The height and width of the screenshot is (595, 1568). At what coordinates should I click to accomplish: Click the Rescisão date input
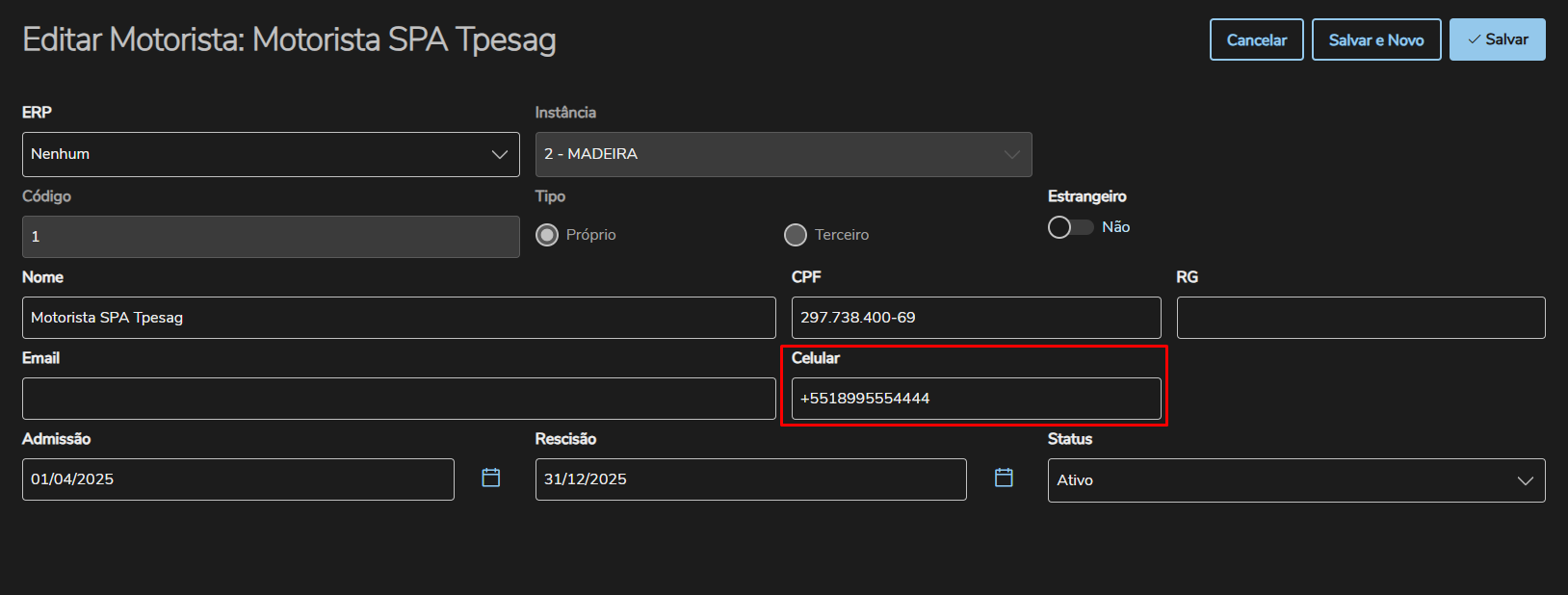tap(750, 479)
